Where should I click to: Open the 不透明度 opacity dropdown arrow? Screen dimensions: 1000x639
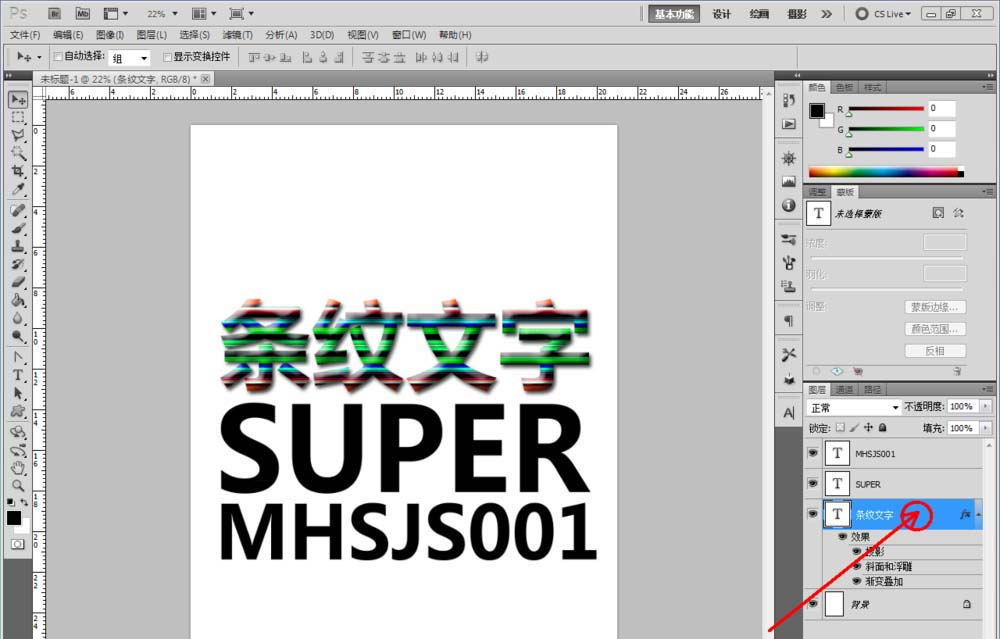pos(986,407)
